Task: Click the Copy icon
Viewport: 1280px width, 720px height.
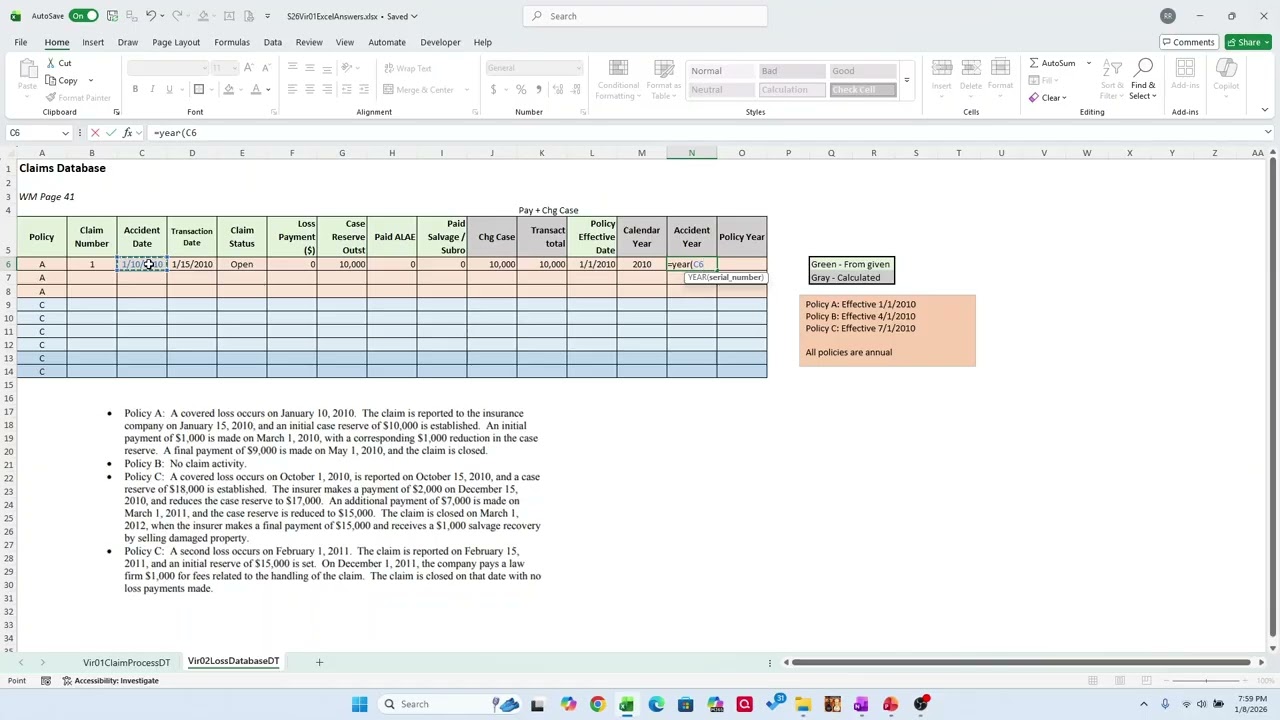Action: 50,80
